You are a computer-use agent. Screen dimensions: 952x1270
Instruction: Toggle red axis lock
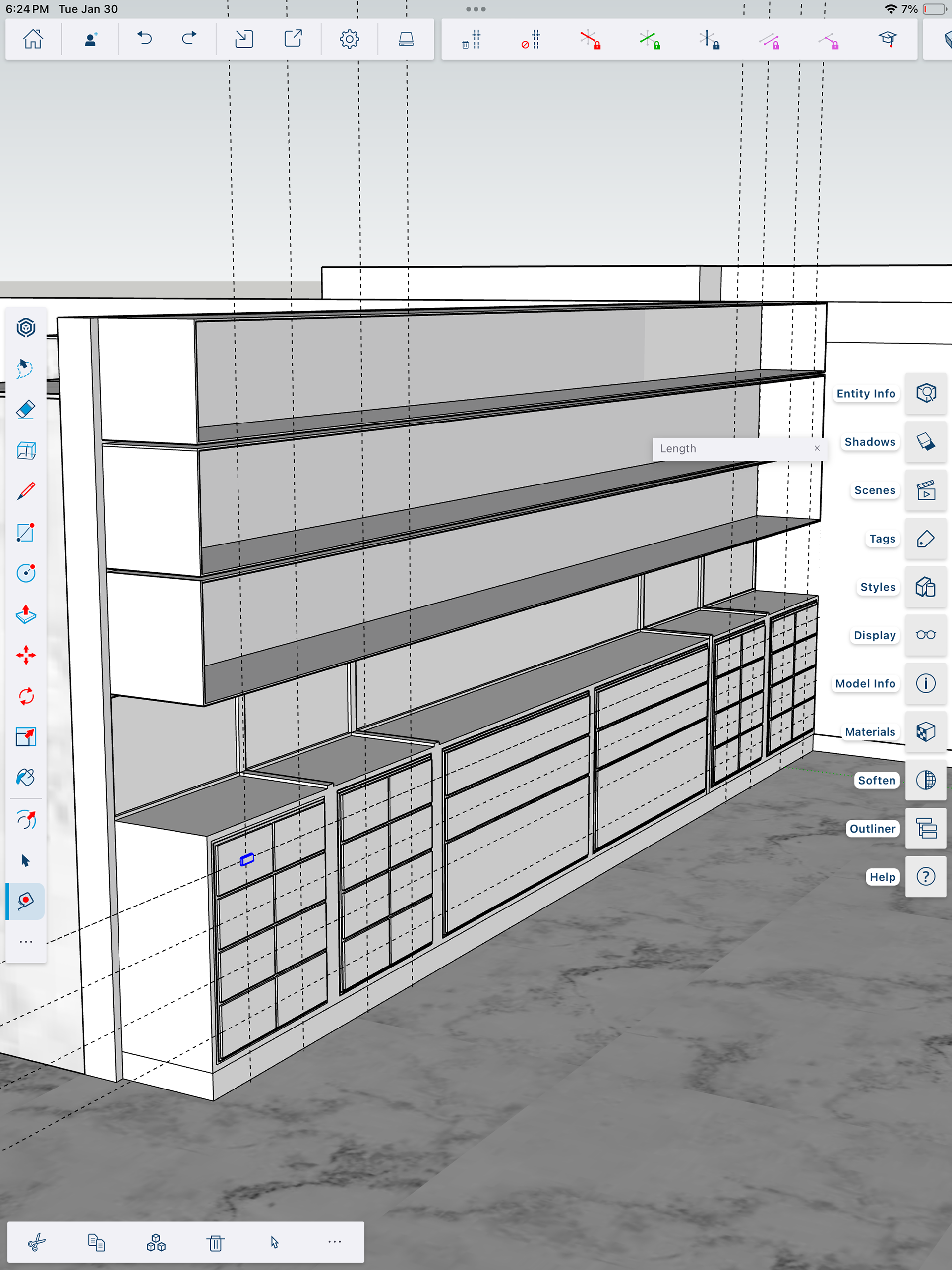(590, 40)
